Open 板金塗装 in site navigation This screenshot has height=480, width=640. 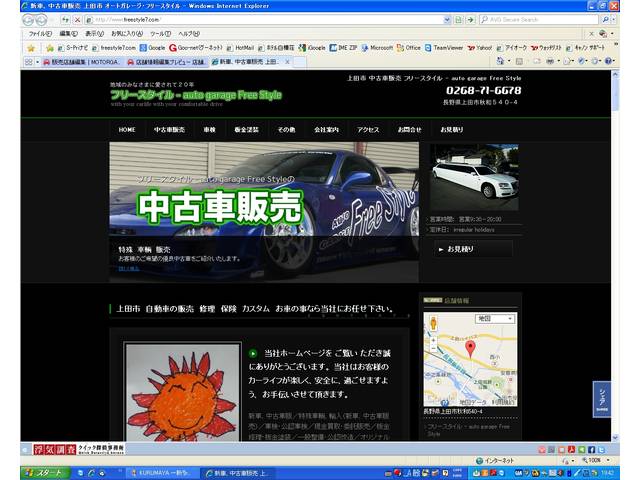point(247,130)
